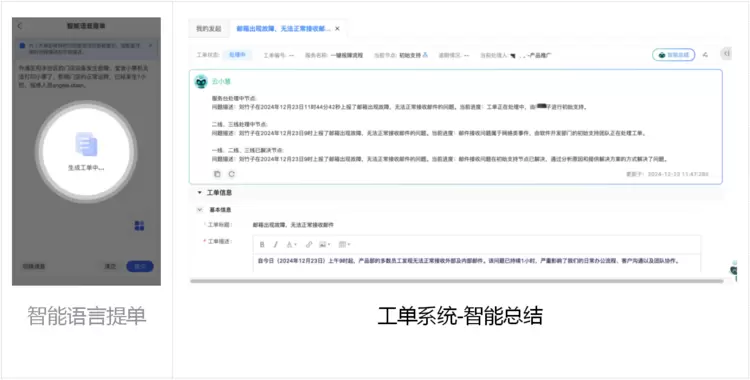Tap the blue submit button on the mobile screen
This screenshot has width=750, height=380.
pos(140,267)
